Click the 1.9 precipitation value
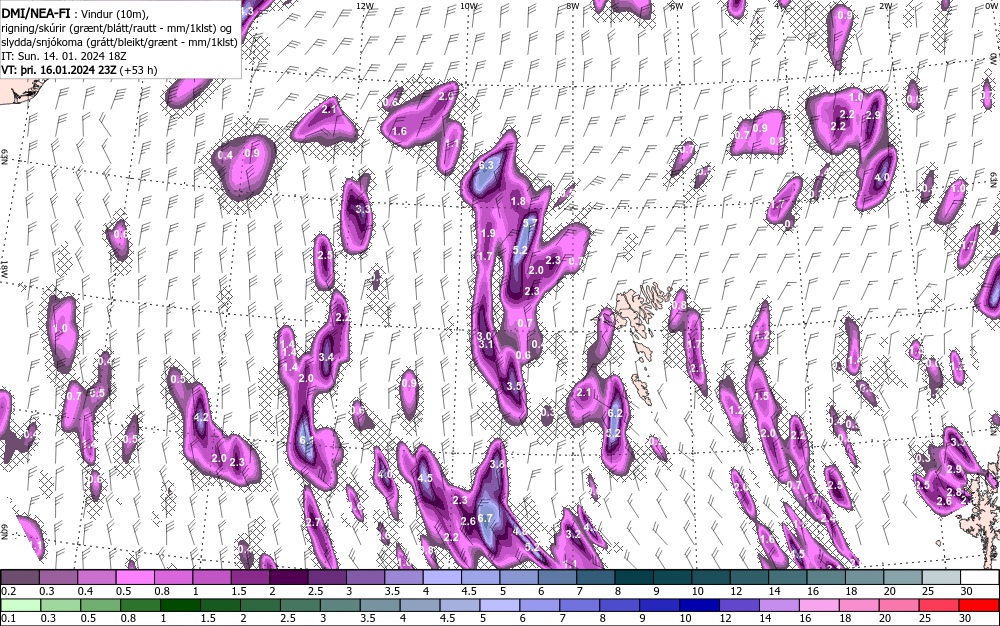 [x=488, y=233]
